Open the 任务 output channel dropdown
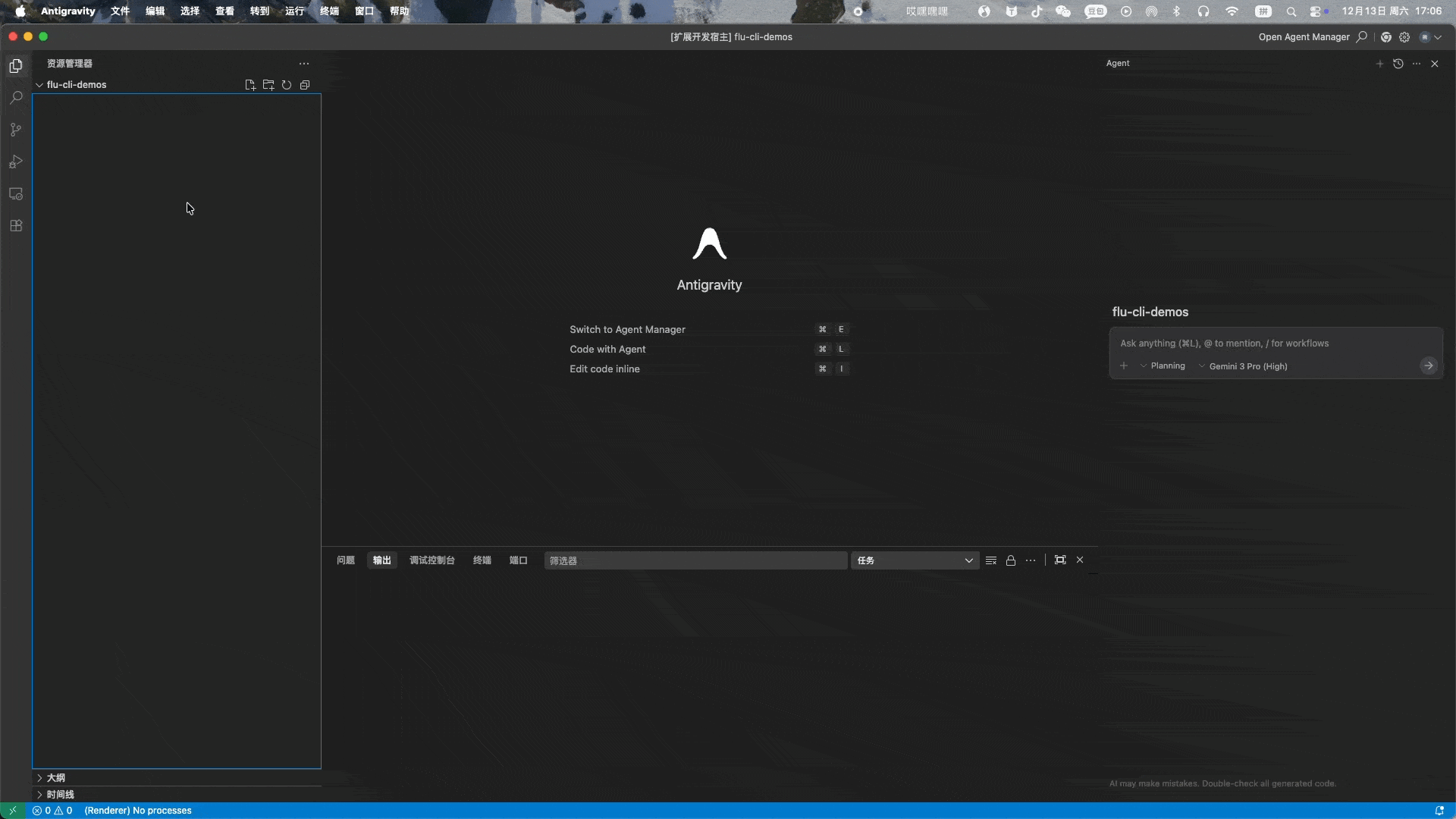This screenshot has width=1456, height=819. [x=915, y=560]
